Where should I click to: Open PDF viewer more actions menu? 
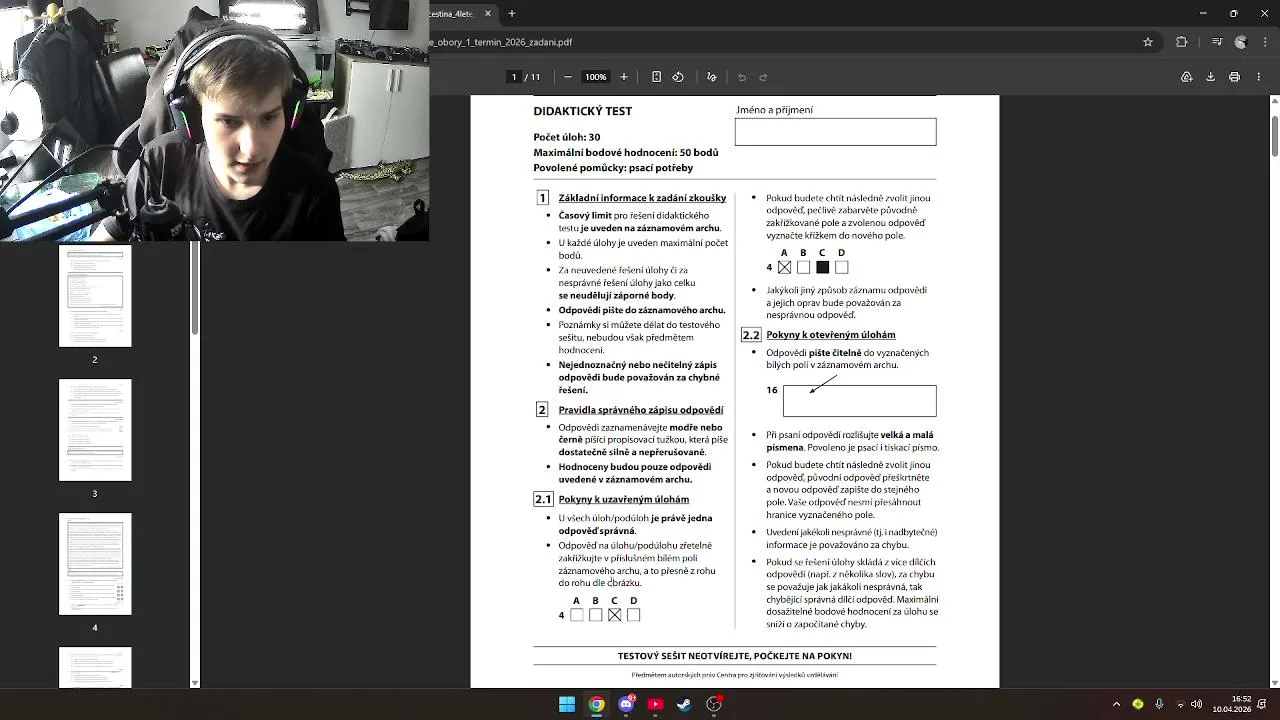click(1258, 77)
